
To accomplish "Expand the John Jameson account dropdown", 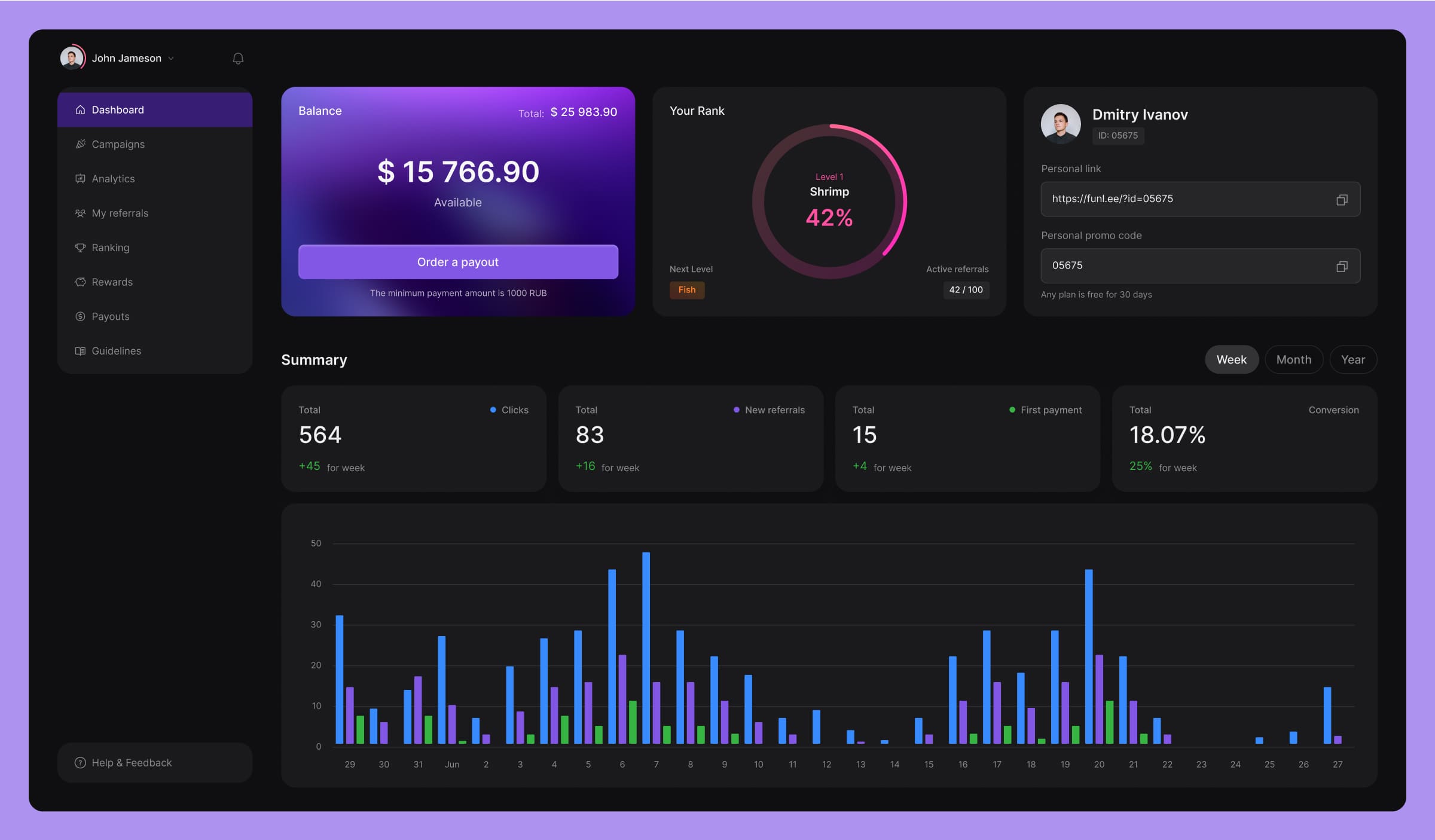I will tap(171, 59).
